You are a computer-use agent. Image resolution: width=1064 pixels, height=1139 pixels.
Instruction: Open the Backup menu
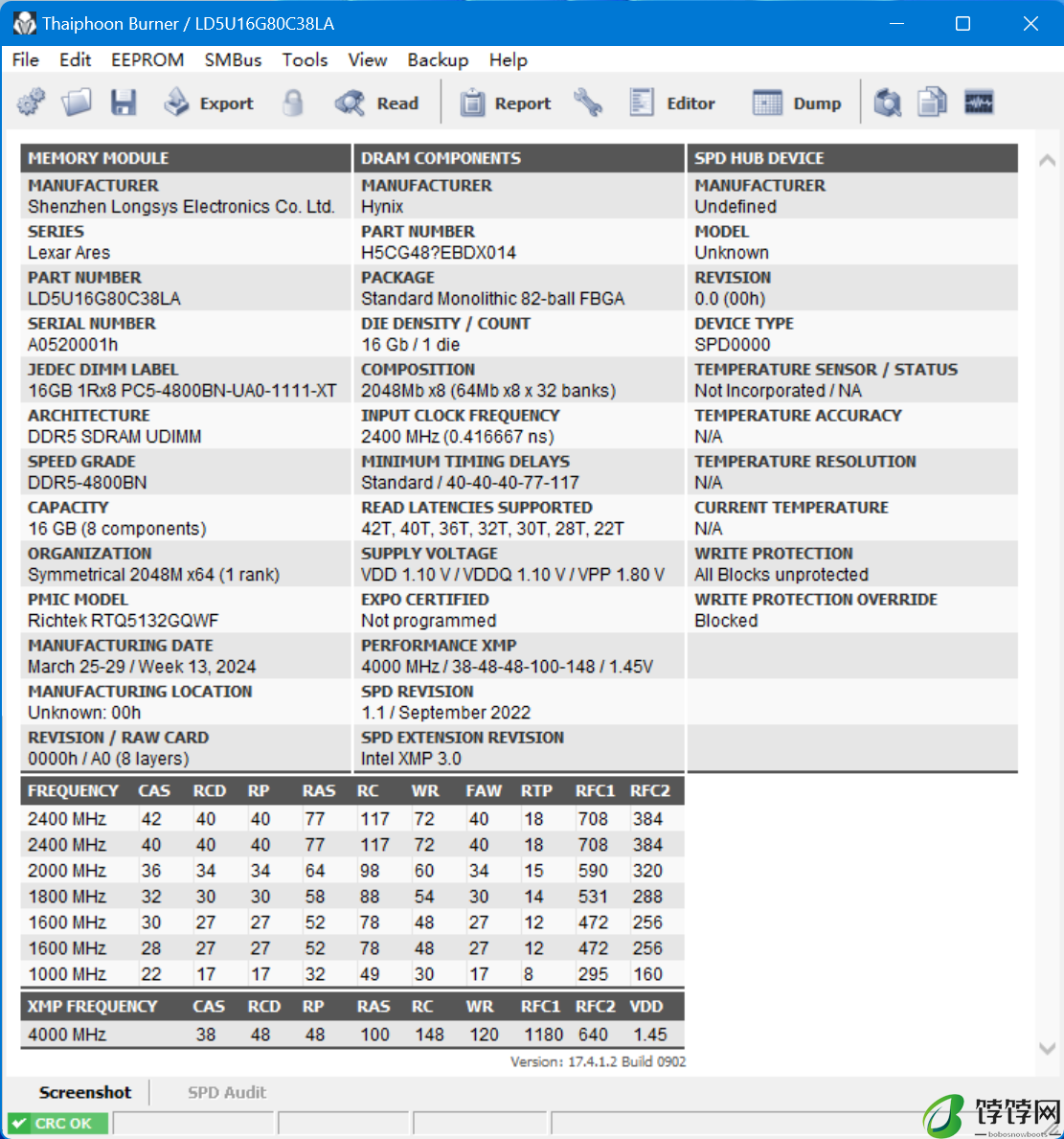[438, 59]
